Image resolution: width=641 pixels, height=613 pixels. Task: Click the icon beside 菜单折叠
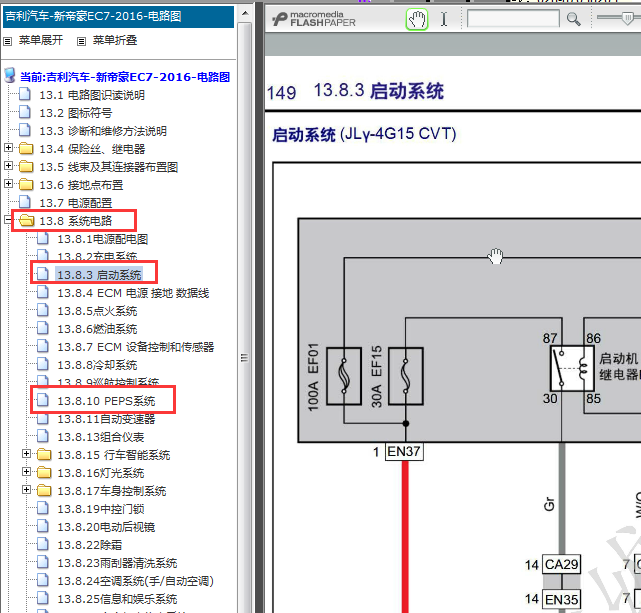82,41
